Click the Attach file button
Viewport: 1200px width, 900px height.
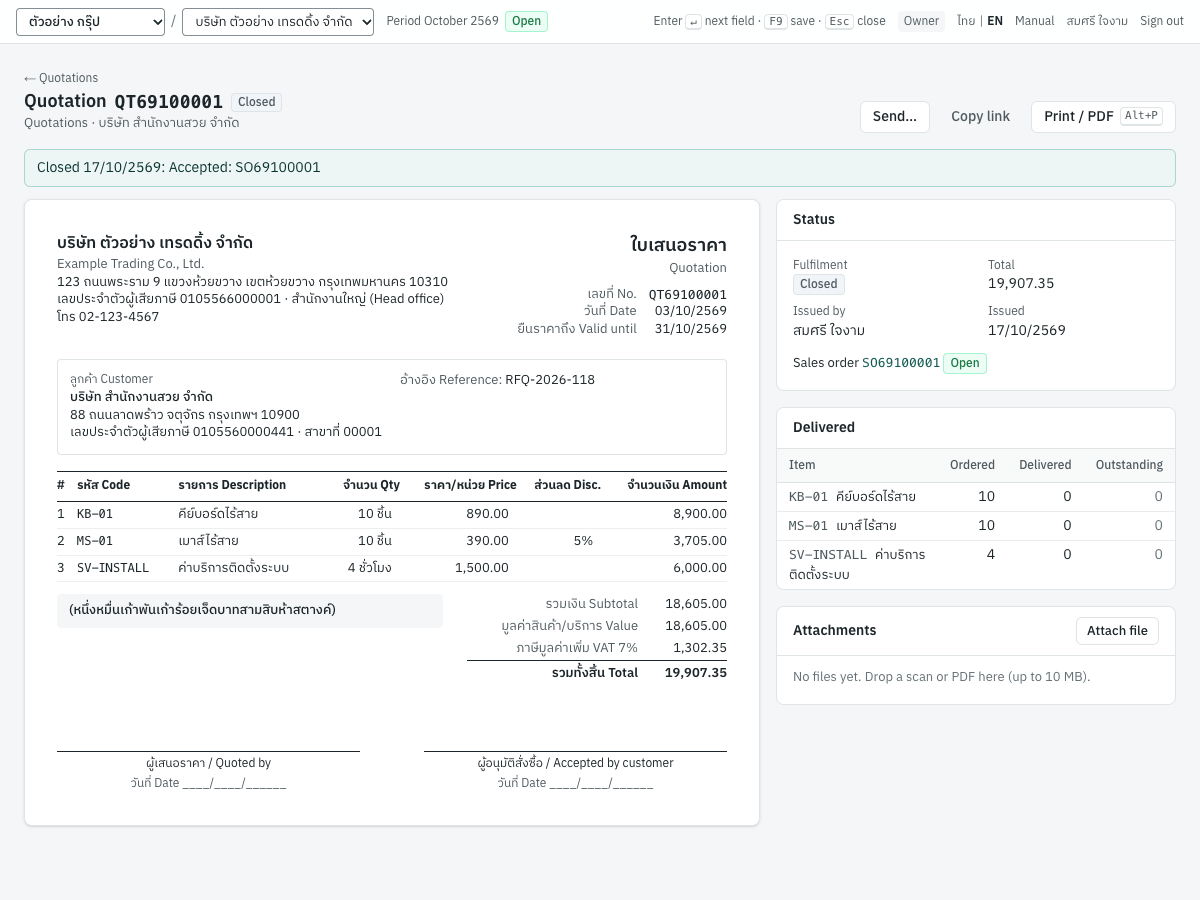pyautogui.click(x=1117, y=631)
